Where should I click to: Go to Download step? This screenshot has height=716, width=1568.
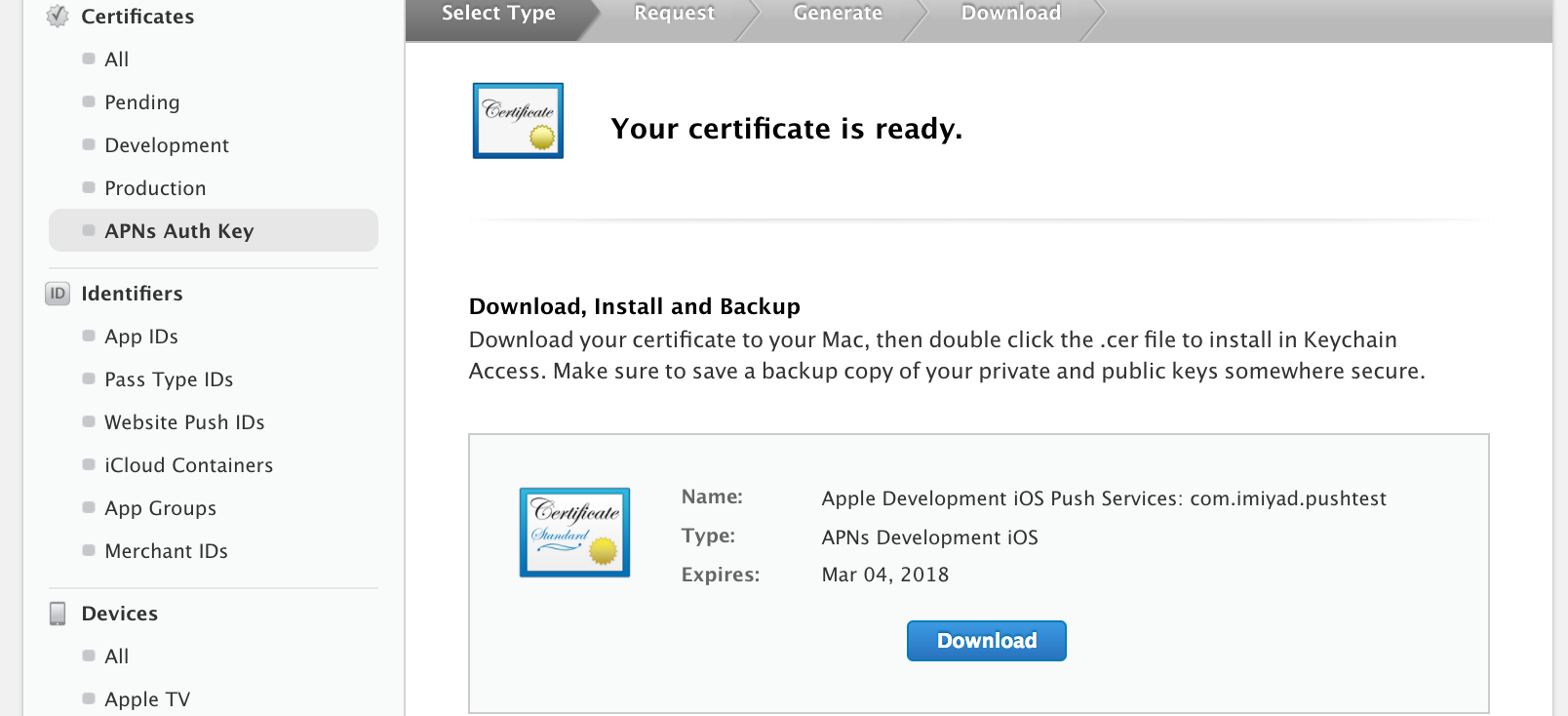coord(1011,14)
